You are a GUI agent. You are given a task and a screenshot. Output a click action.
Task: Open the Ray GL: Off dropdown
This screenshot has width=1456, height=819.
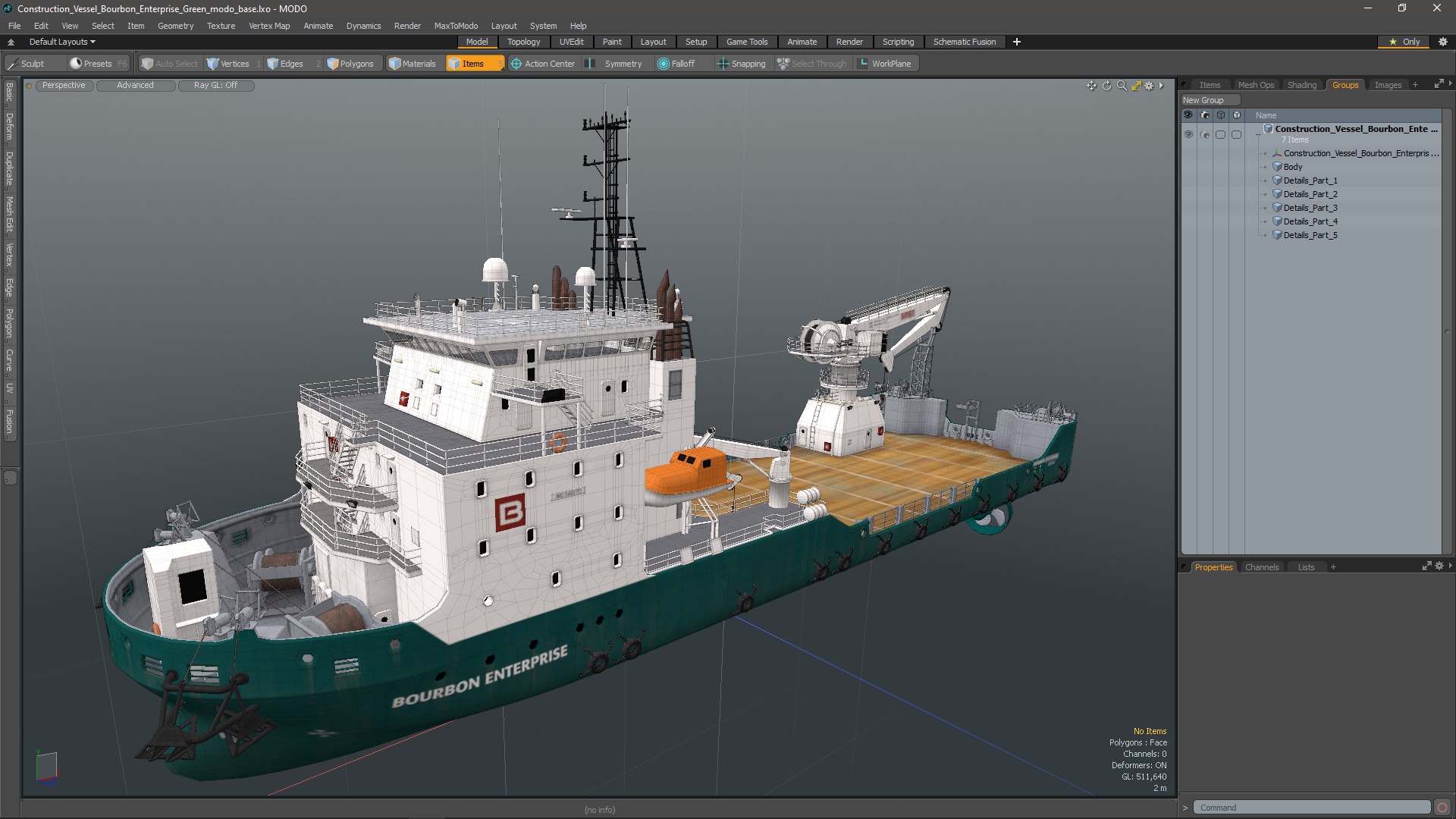[215, 86]
